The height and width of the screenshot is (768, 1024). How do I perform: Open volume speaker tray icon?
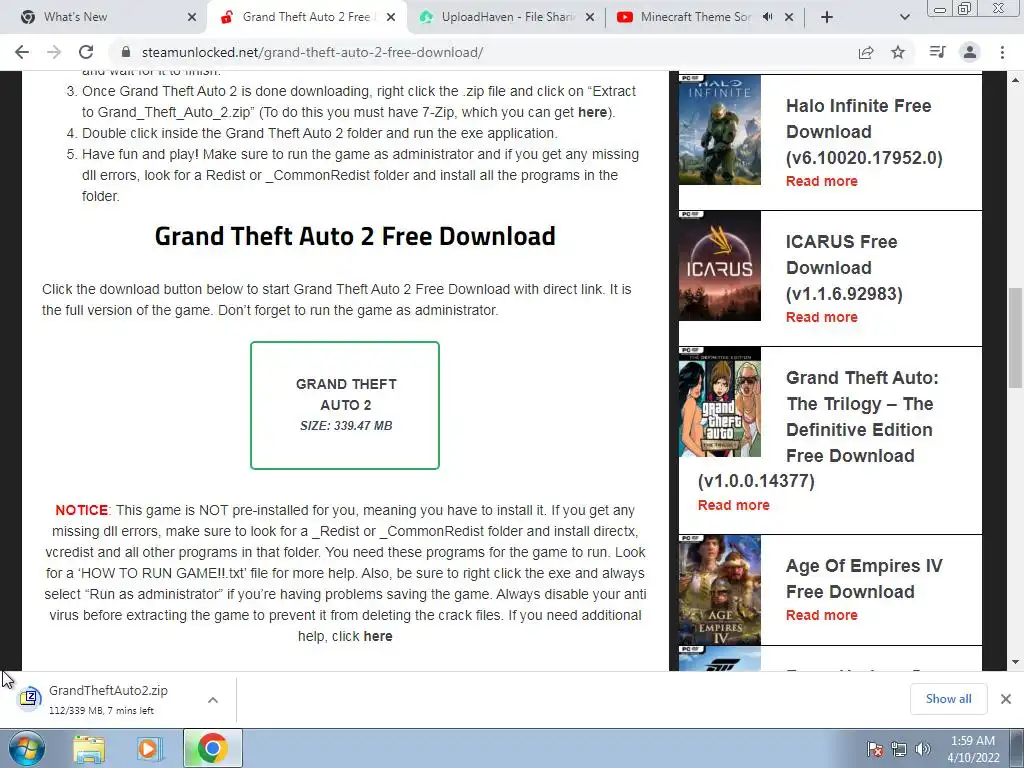922,749
